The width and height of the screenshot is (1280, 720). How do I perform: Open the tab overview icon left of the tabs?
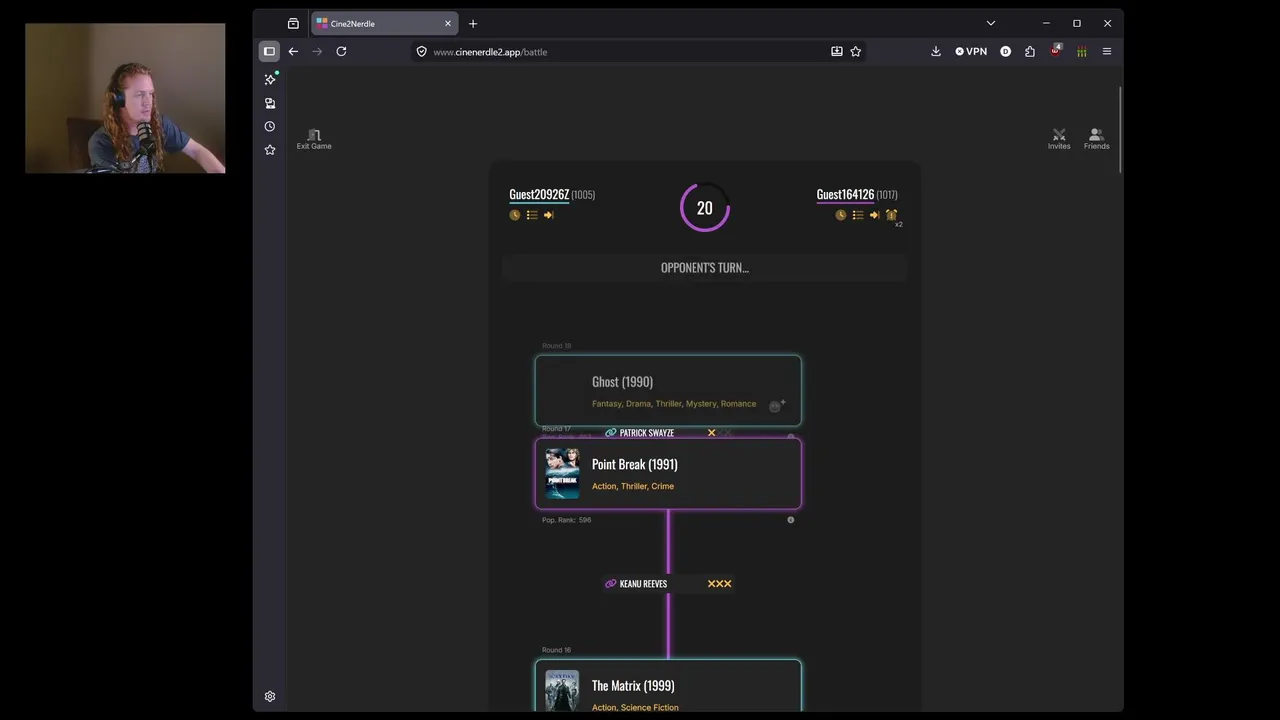tap(293, 23)
